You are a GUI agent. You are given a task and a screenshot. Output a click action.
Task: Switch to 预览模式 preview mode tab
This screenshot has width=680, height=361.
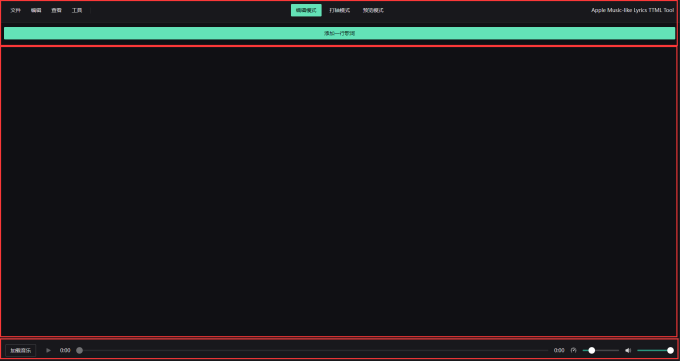coord(373,10)
